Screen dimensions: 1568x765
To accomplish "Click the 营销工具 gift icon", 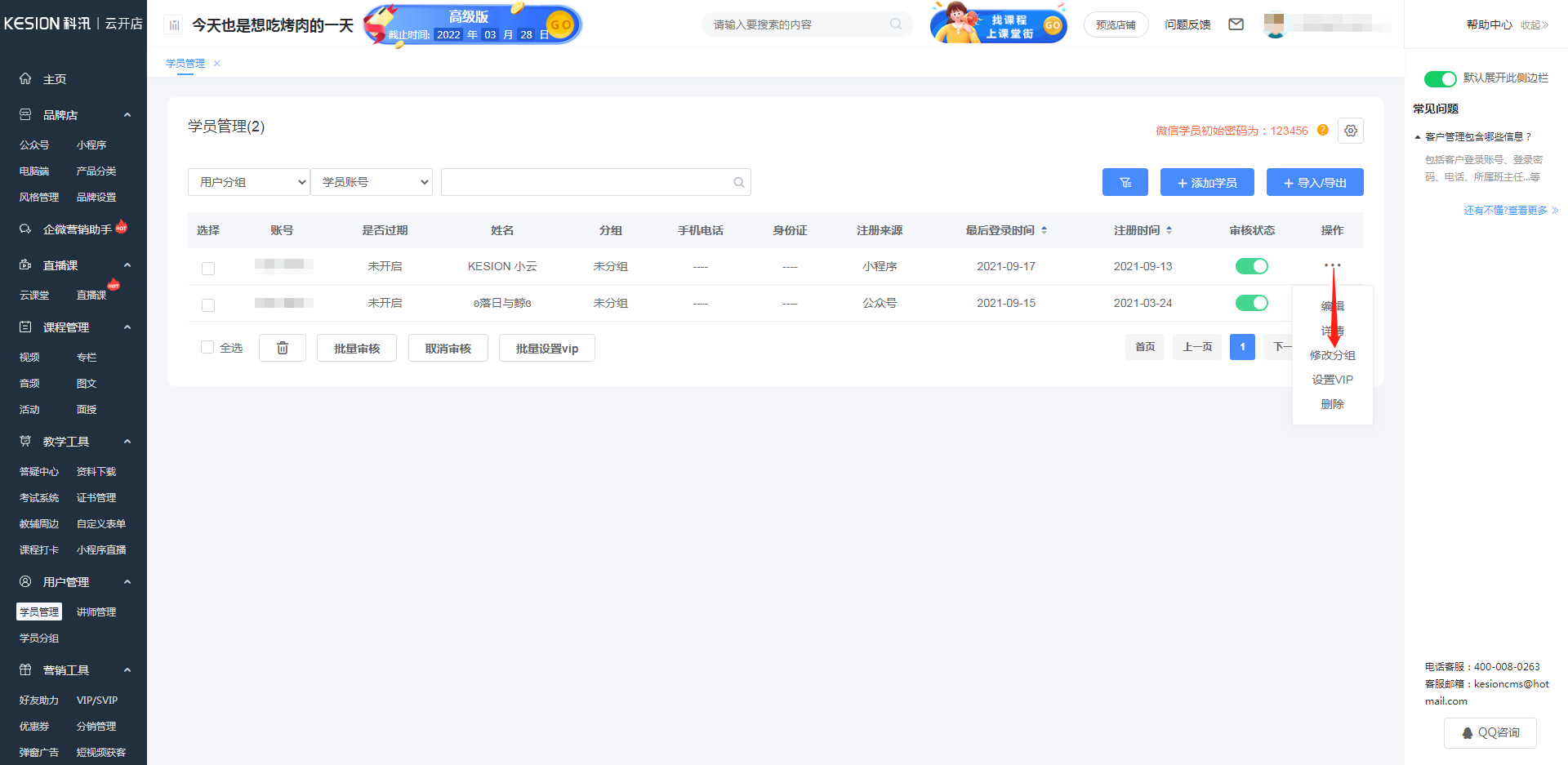I will pos(25,669).
